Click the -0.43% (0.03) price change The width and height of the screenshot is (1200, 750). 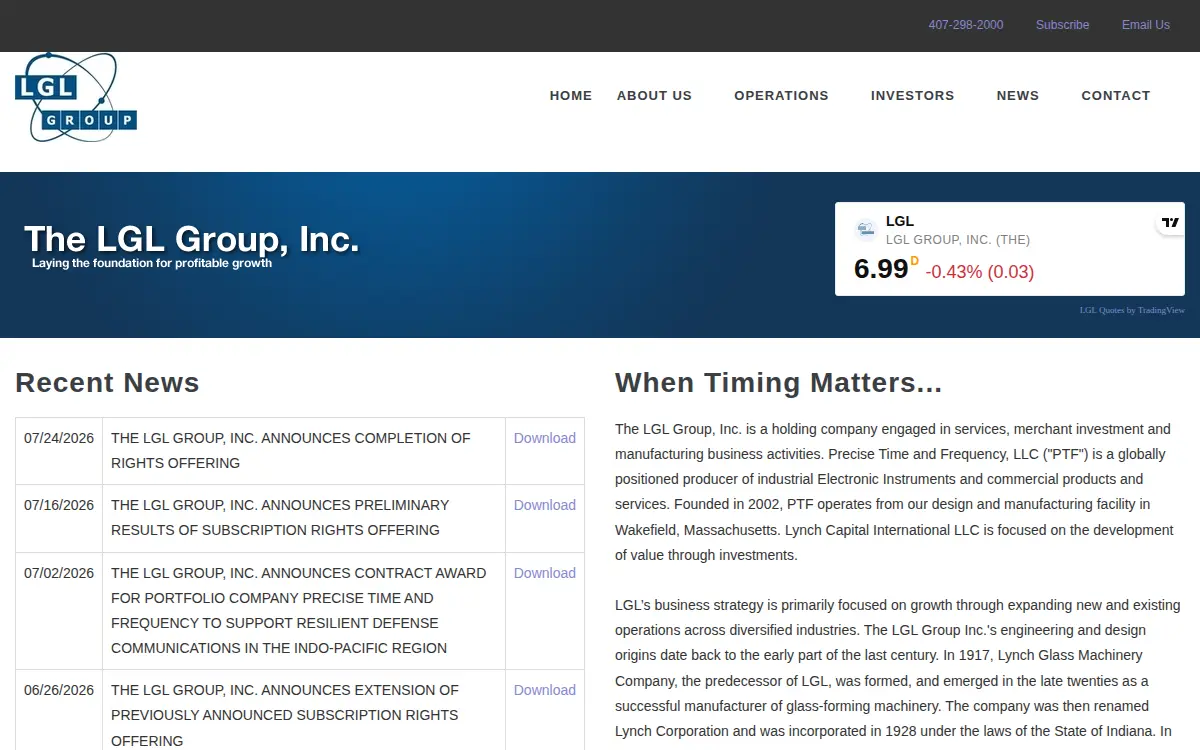click(980, 272)
